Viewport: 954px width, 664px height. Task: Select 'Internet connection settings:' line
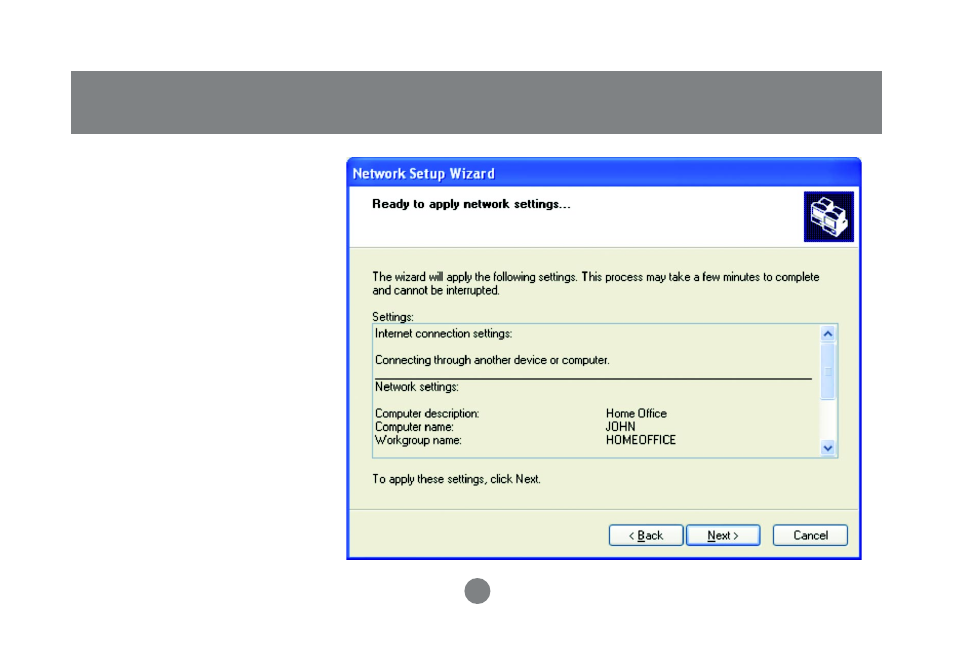[x=444, y=334]
